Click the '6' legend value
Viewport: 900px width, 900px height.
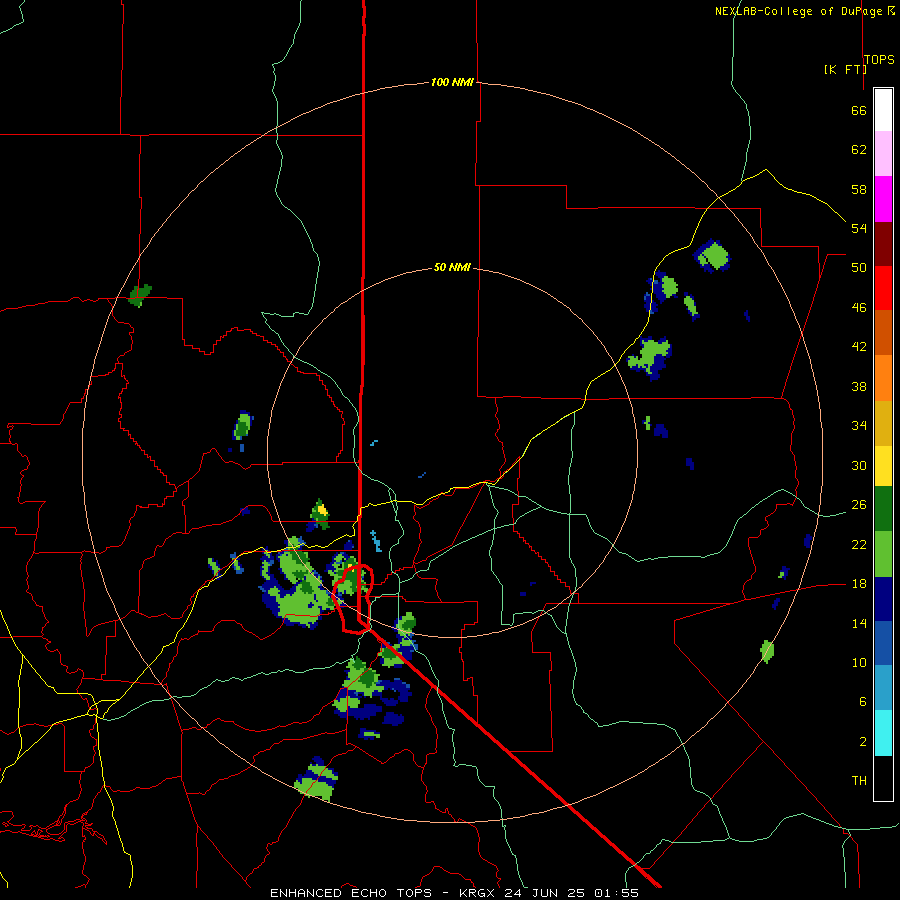(x=862, y=701)
